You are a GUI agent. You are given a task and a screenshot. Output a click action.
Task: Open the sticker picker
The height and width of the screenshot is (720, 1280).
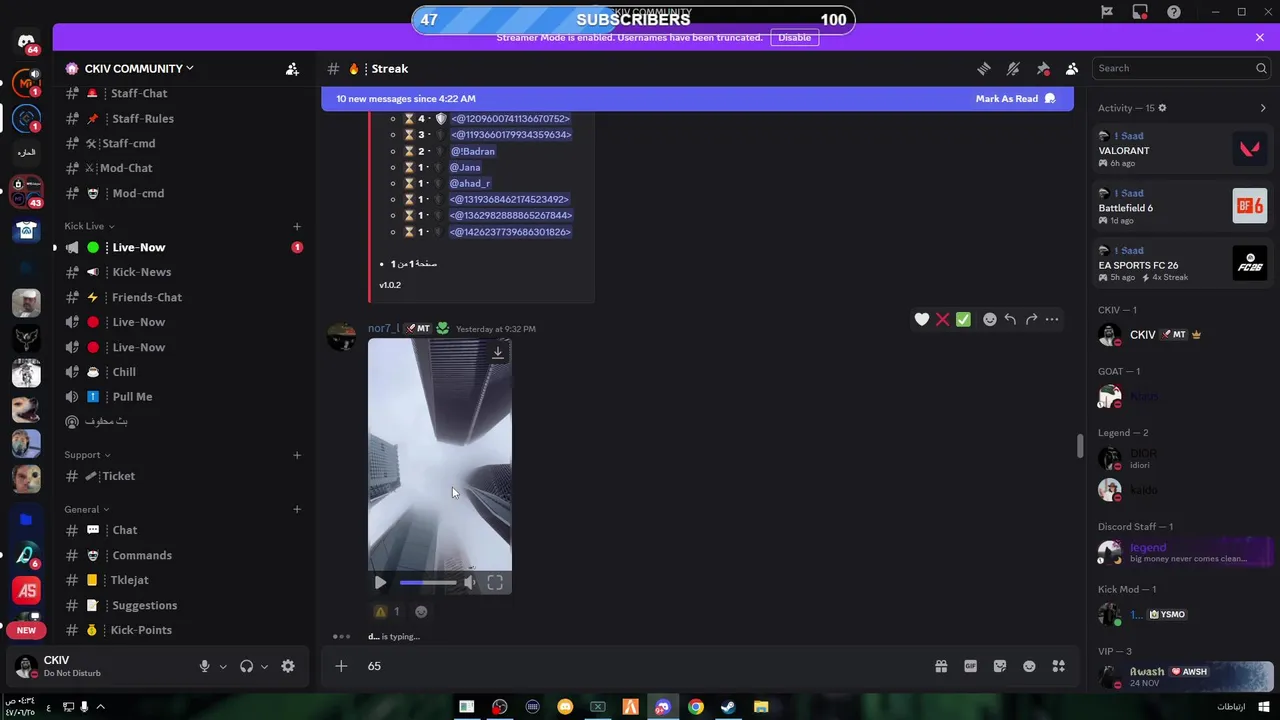click(1000, 666)
